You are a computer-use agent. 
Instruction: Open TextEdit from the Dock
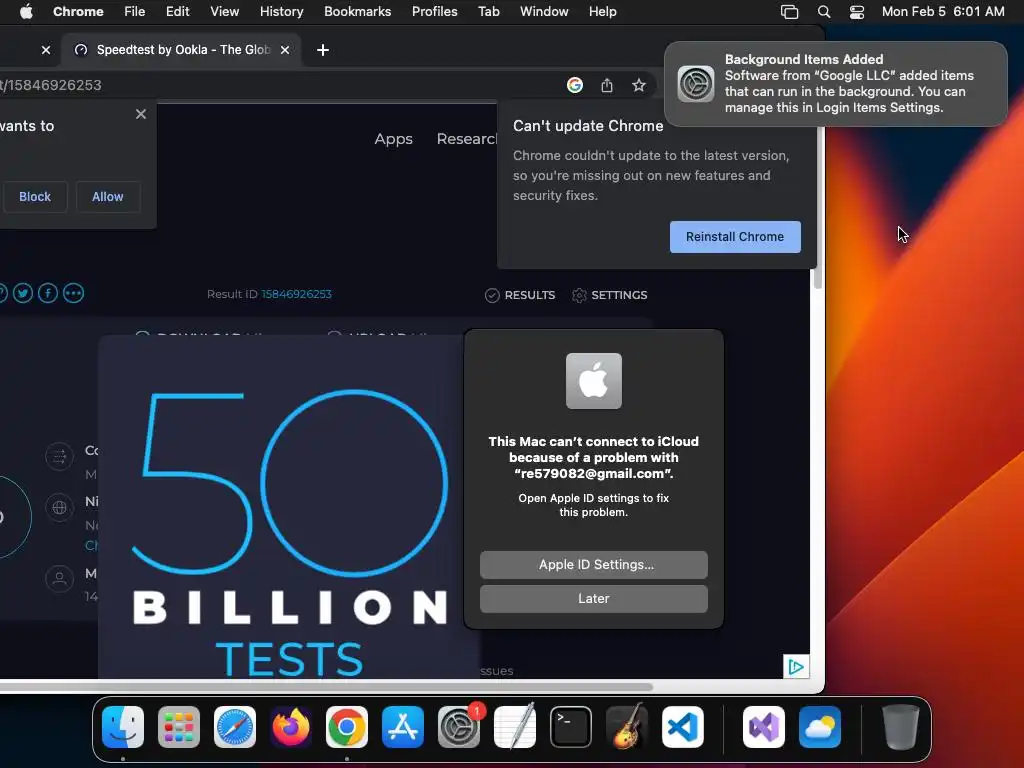515,727
